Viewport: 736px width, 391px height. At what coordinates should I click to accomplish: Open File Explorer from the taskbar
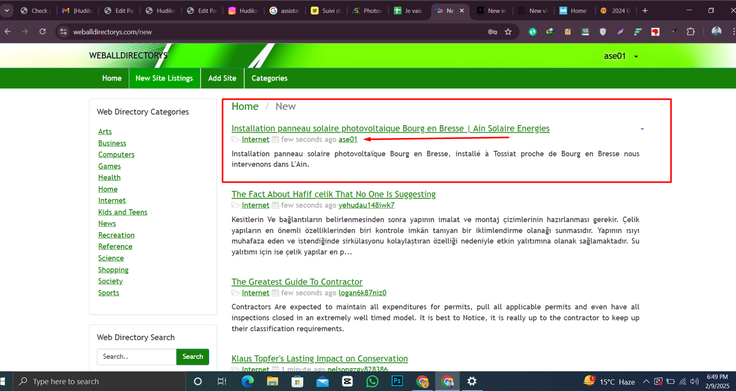point(272,382)
